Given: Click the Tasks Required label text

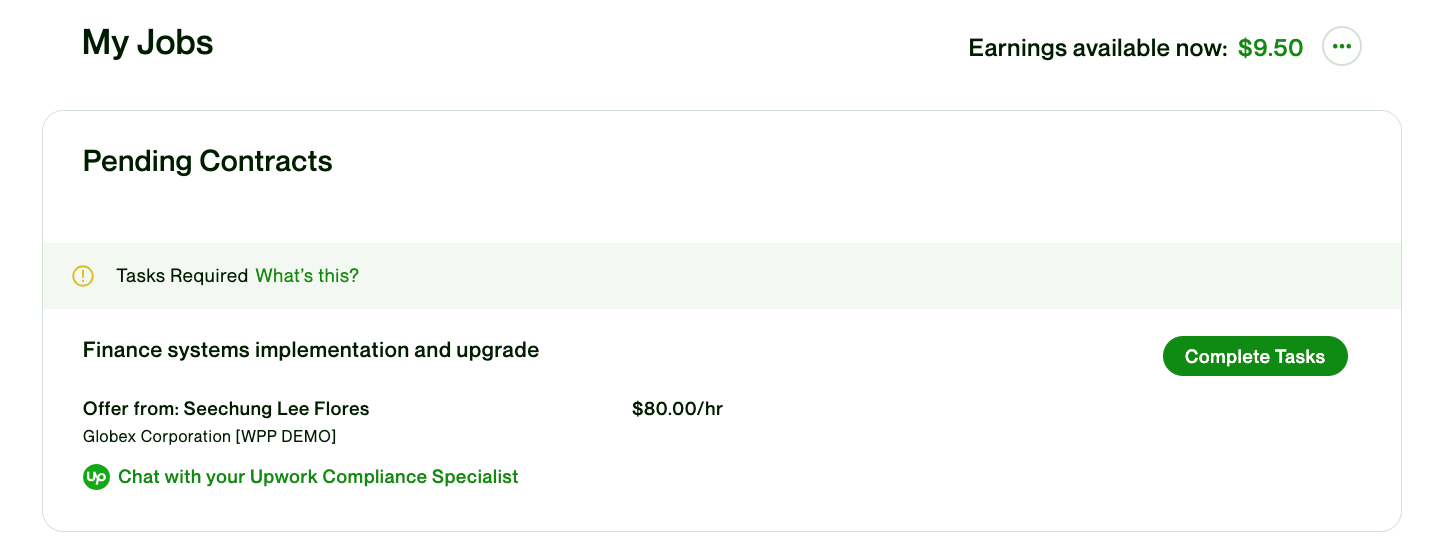Looking at the screenshot, I should [x=182, y=276].
